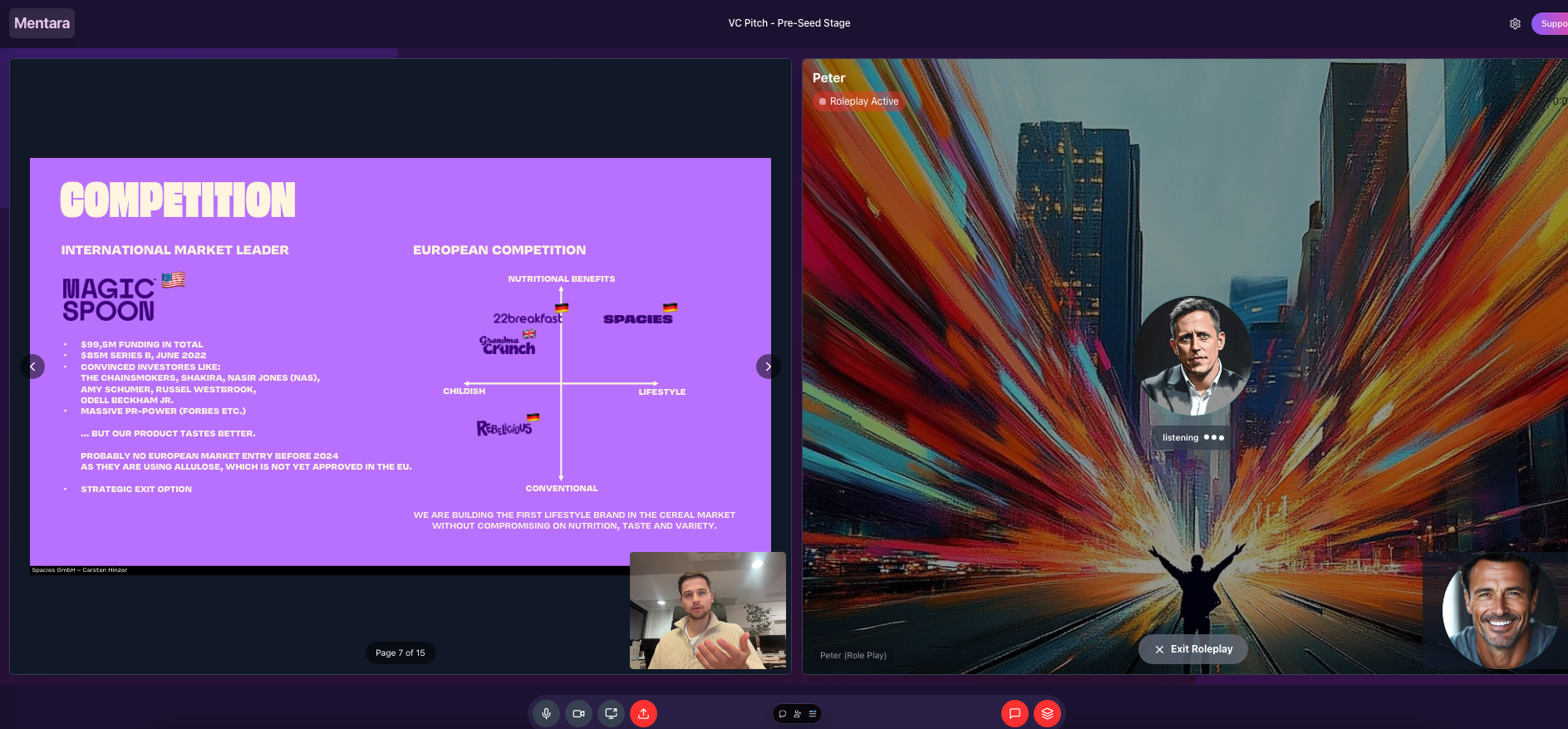This screenshot has width=1568, height=729.
Task: Click the Mentara logo
Action: click(42, 23)
